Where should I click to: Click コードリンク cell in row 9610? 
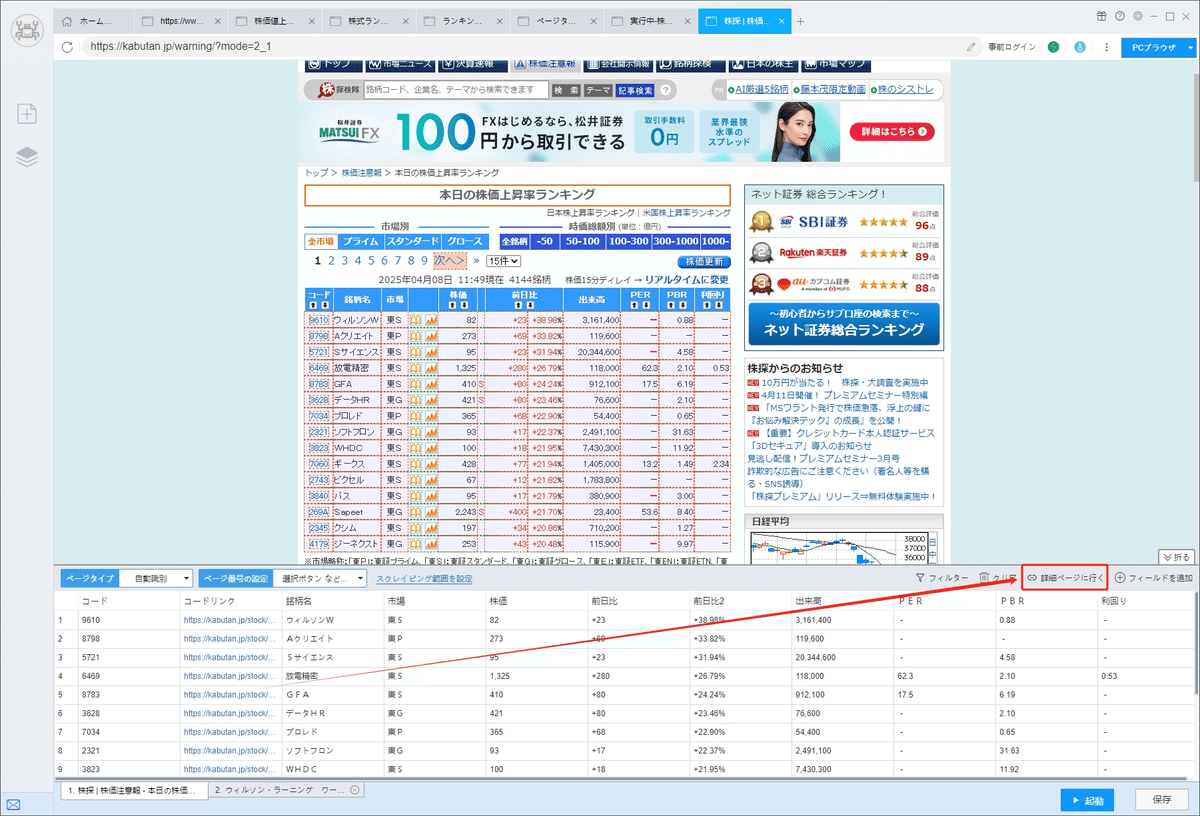tap(229, 620)
